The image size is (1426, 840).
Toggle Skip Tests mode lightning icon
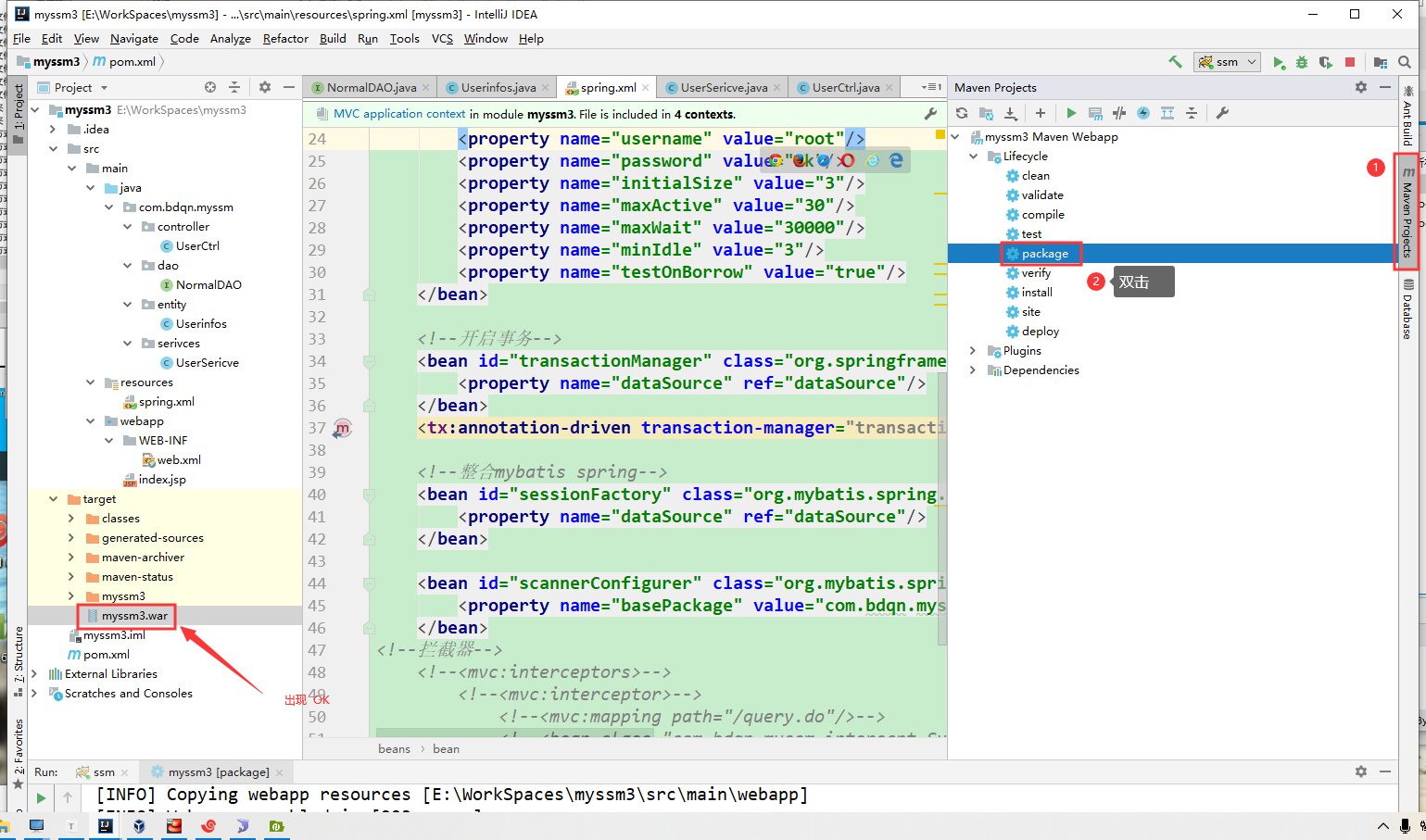[1143, 113]
